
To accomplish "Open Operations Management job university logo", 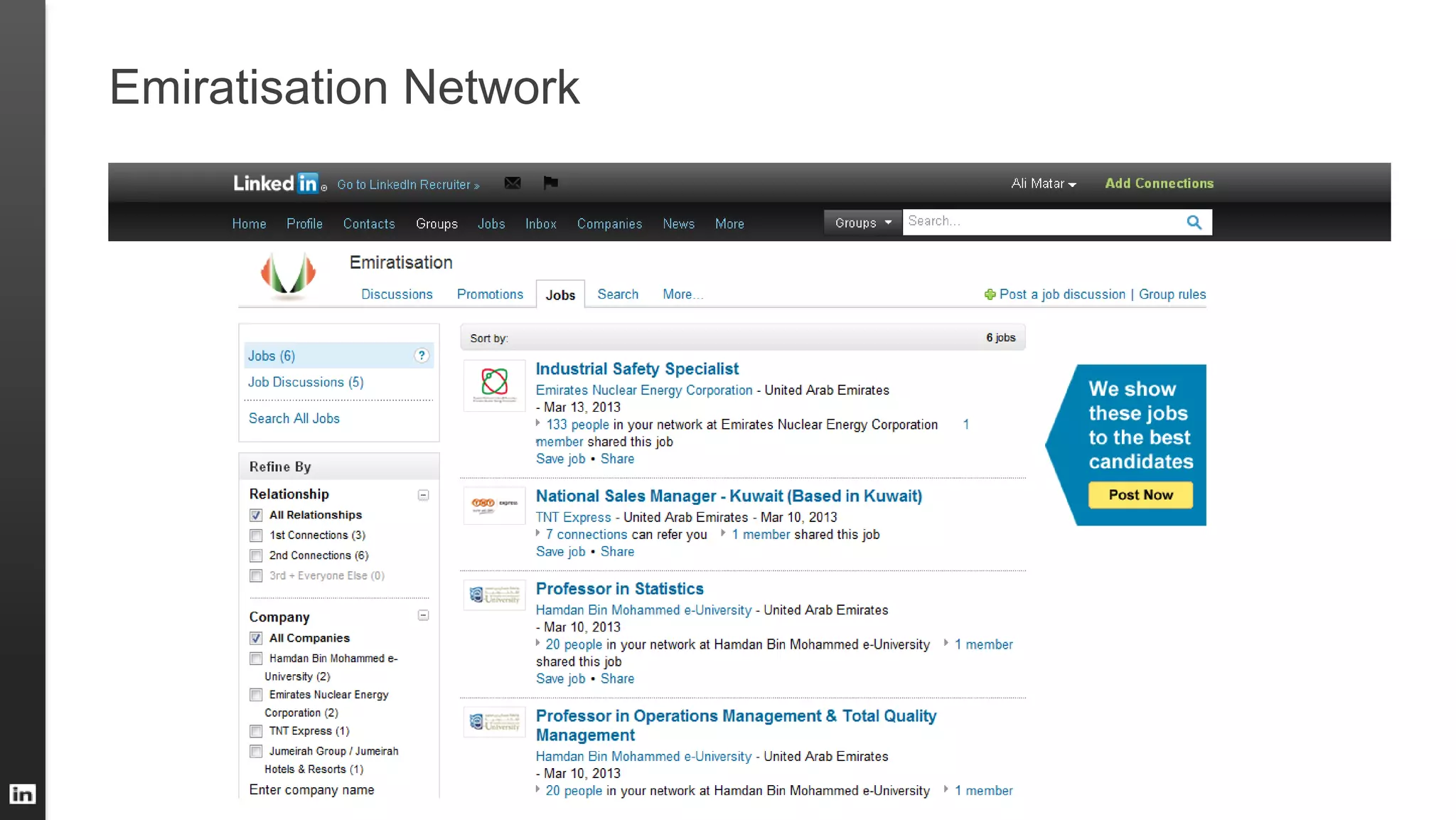I will click(494, 722).
